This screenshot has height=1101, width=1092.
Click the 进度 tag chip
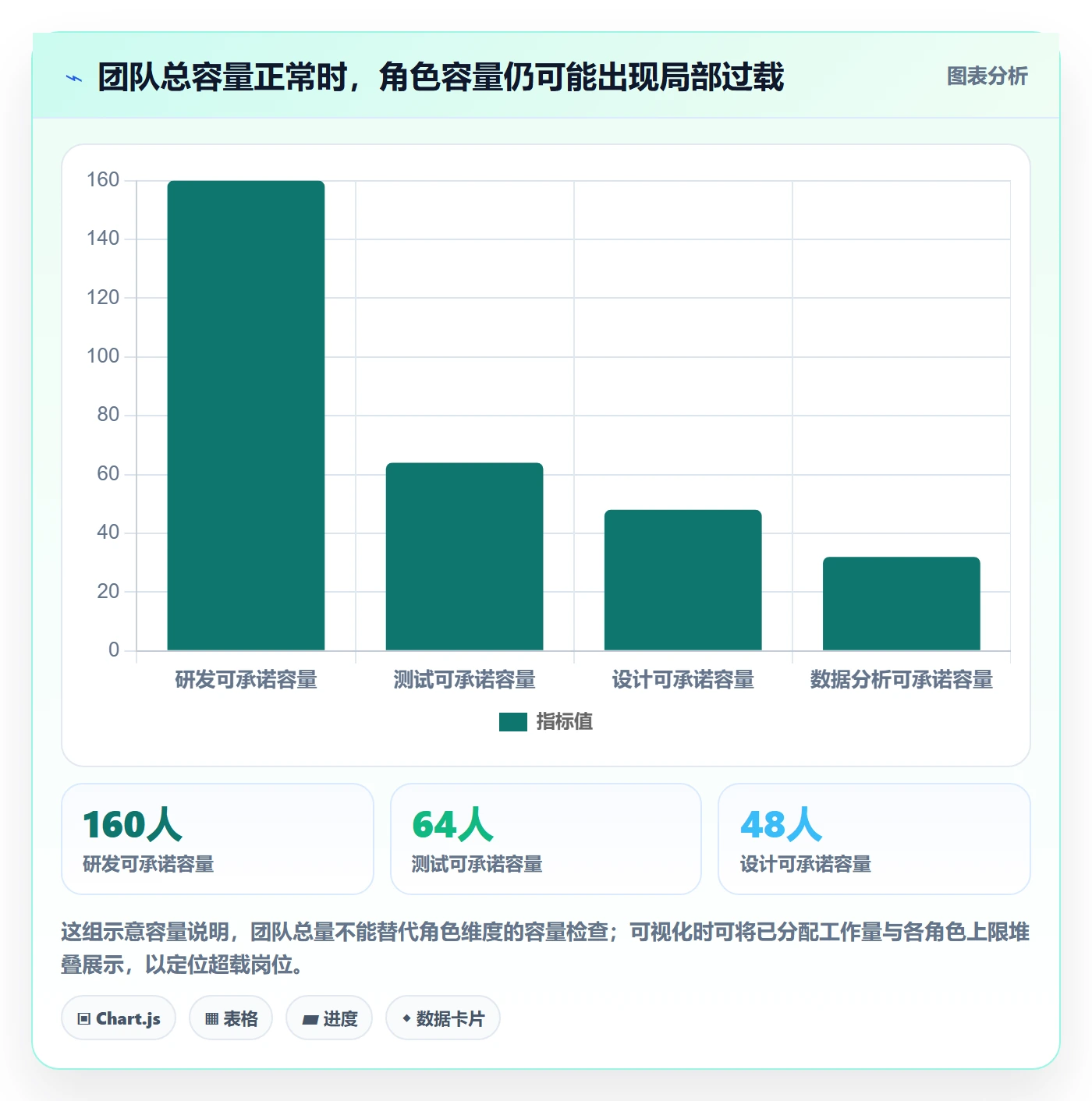click(x=329, y=1018)
